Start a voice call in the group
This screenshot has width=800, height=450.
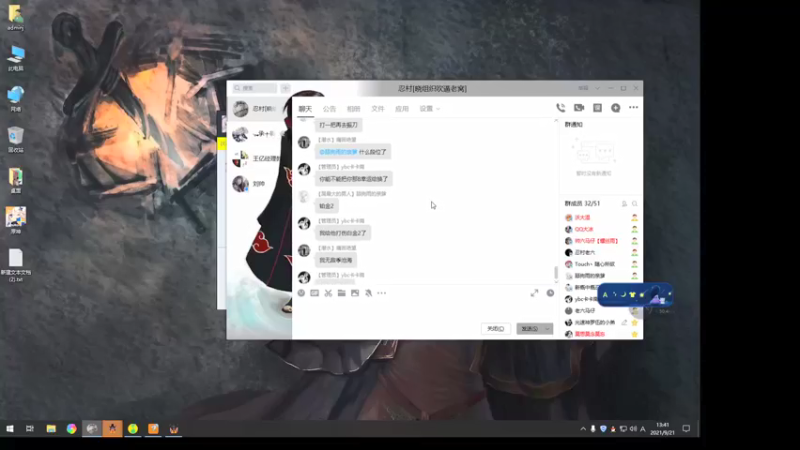point(561,108)
